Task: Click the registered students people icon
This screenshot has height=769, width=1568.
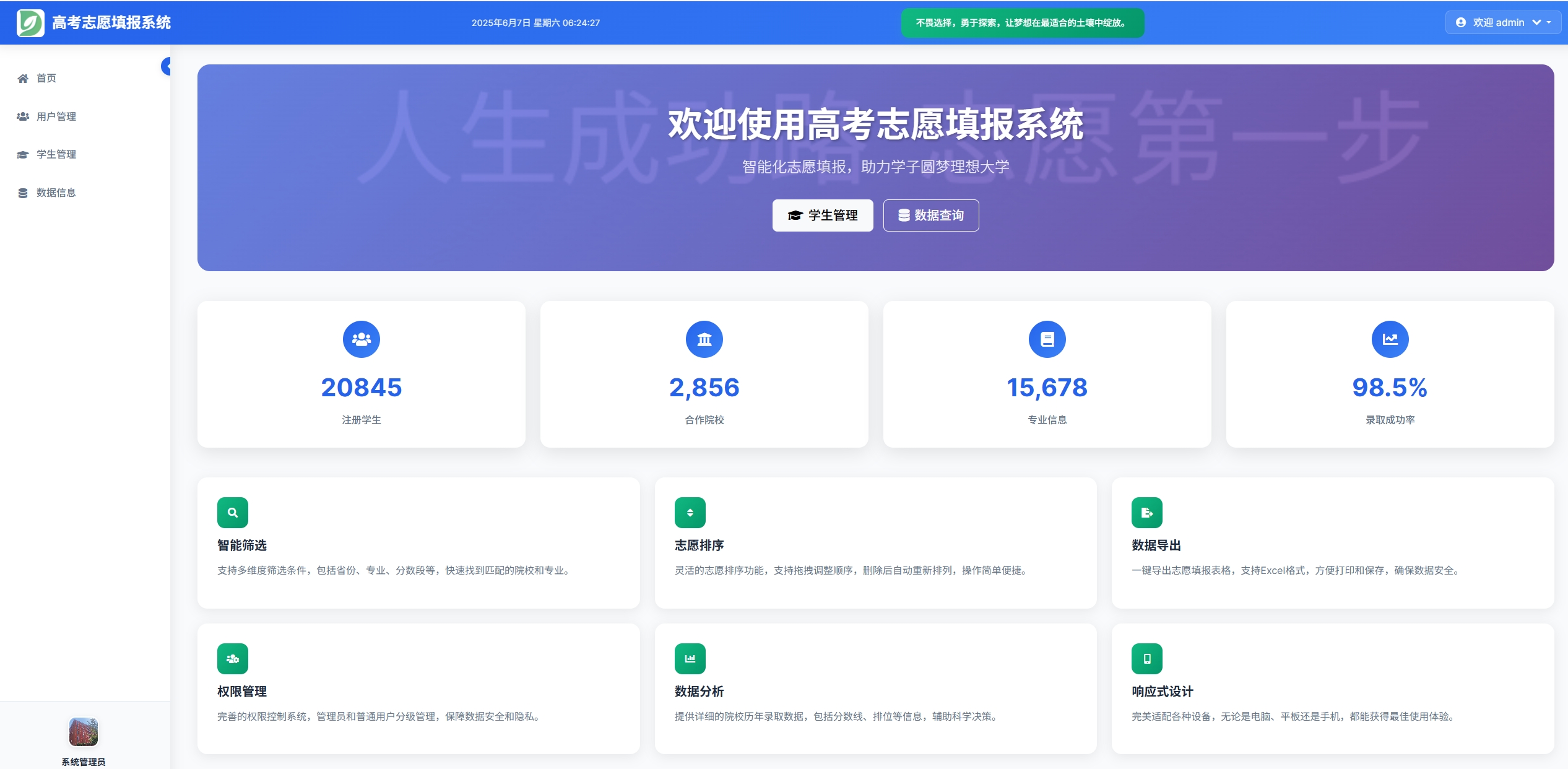Action: [362, 339]
